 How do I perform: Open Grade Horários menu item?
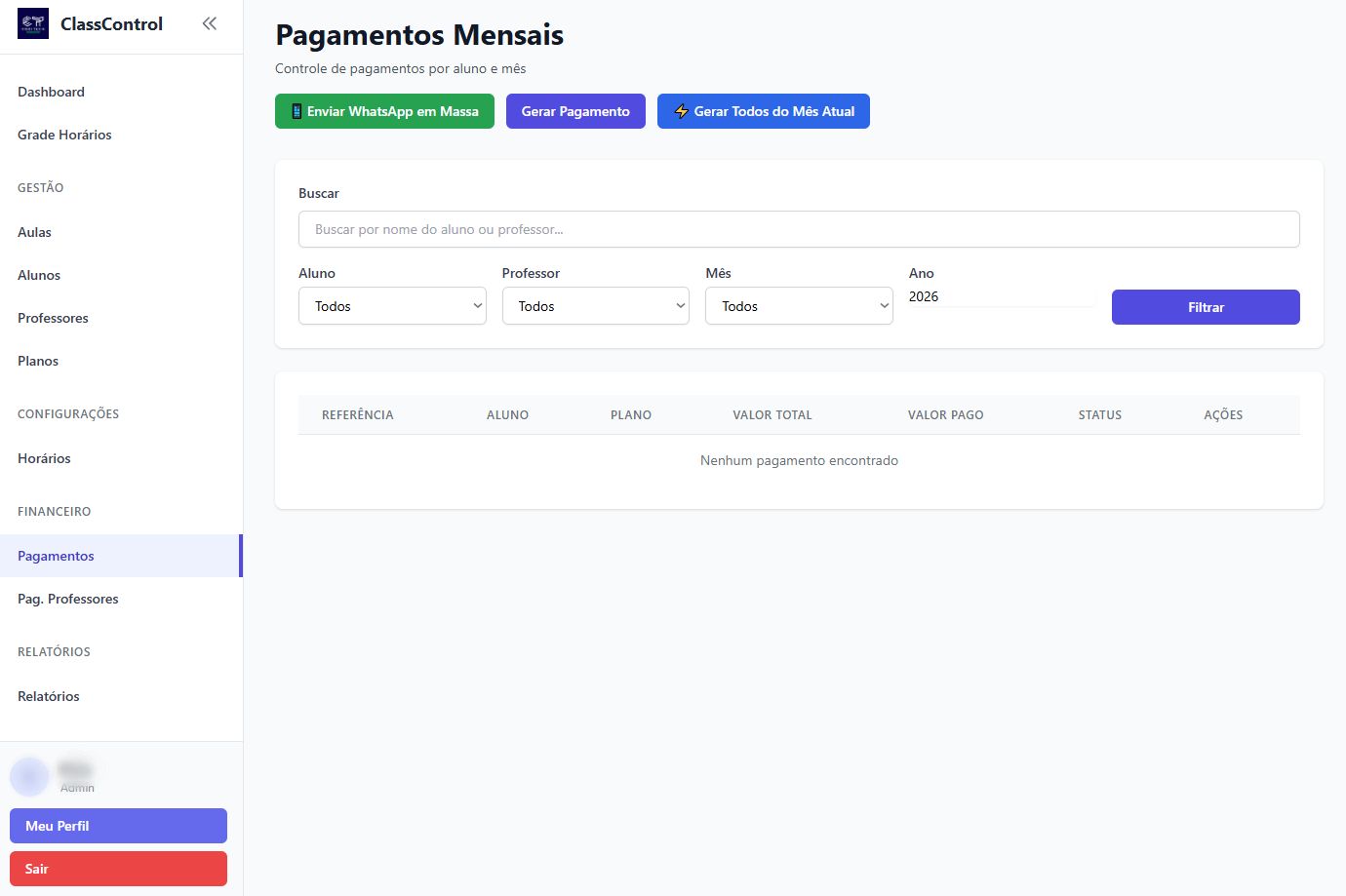point(64,135)
